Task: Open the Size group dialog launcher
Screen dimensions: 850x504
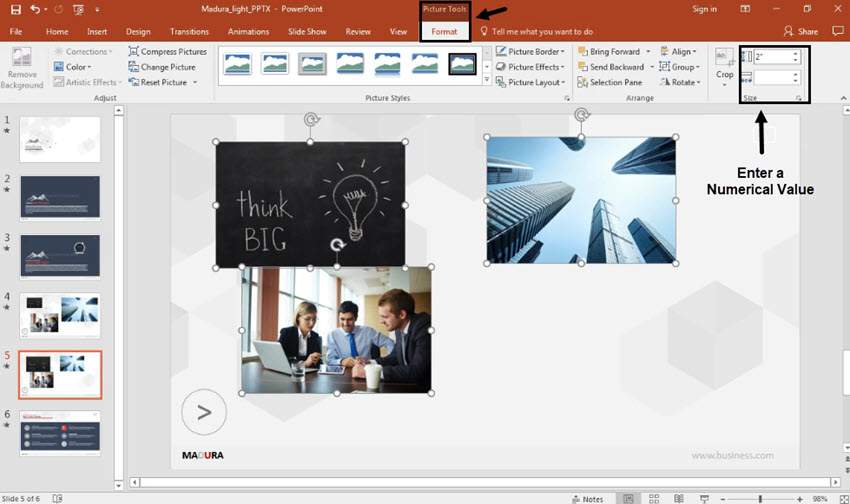Action: pos(799,98)
